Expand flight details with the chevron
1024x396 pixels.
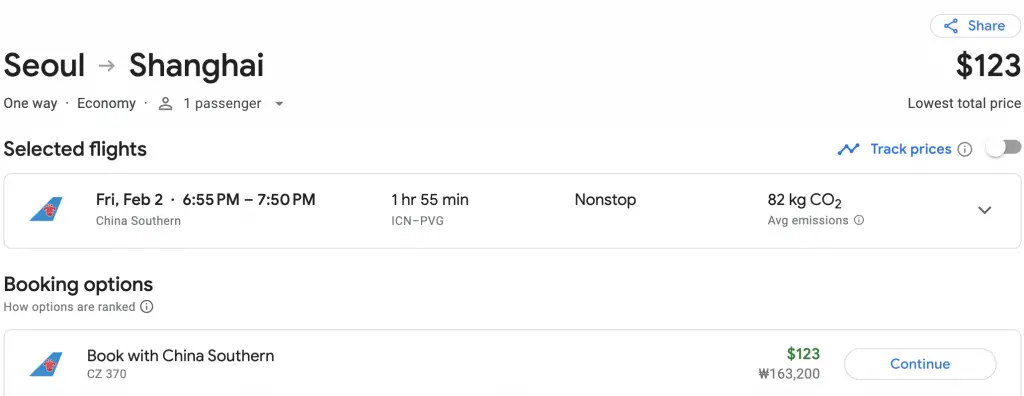[984, 210]
